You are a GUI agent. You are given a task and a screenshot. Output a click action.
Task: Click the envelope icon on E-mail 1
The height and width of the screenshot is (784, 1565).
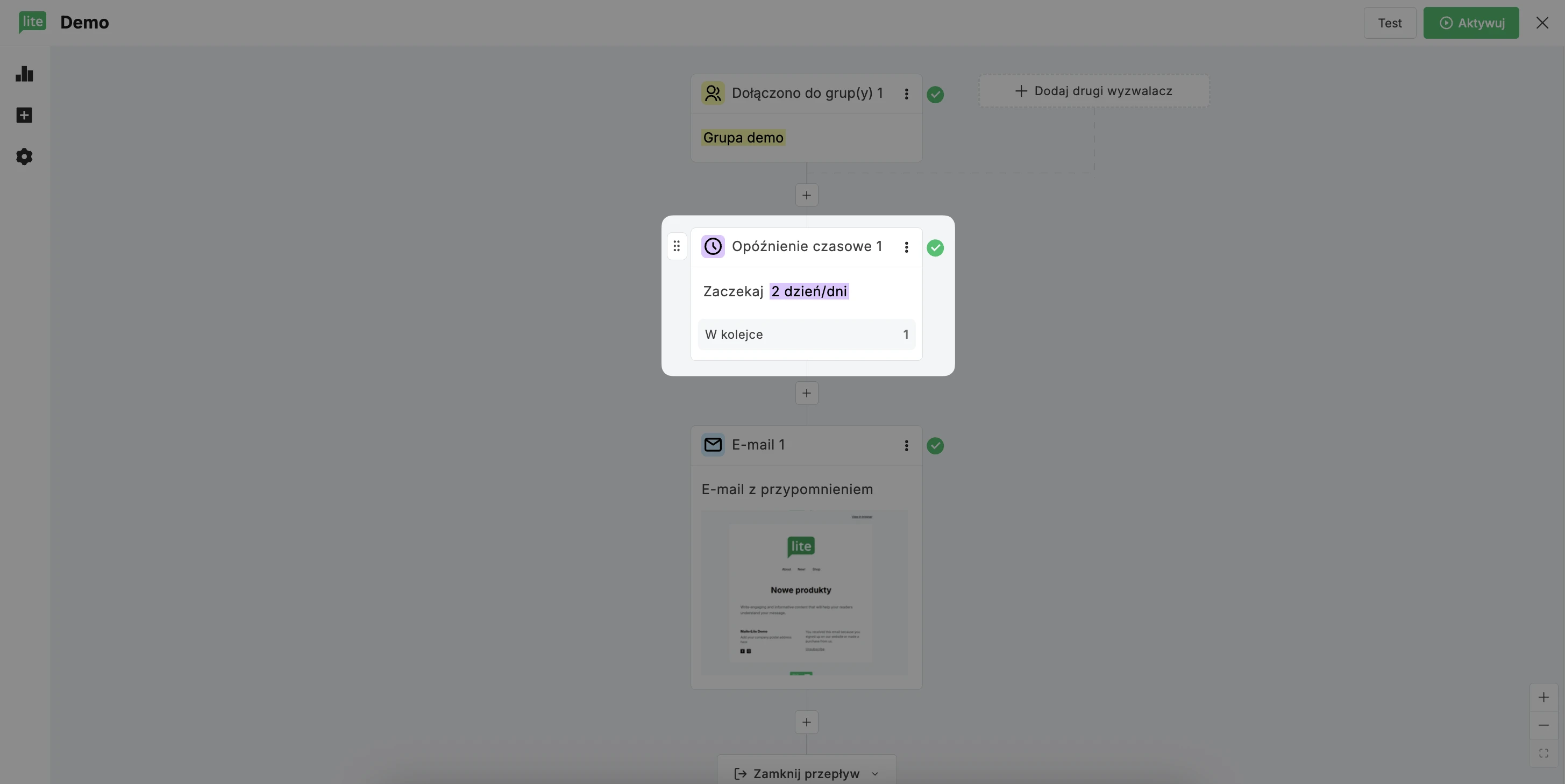(x=713, y=445)
